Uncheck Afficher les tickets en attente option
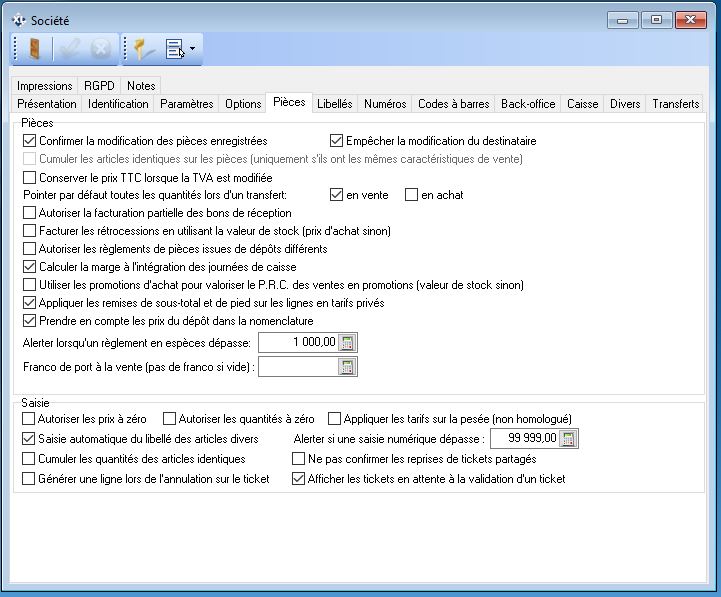Viewport: 721px width, 597px height. point(298,479)
